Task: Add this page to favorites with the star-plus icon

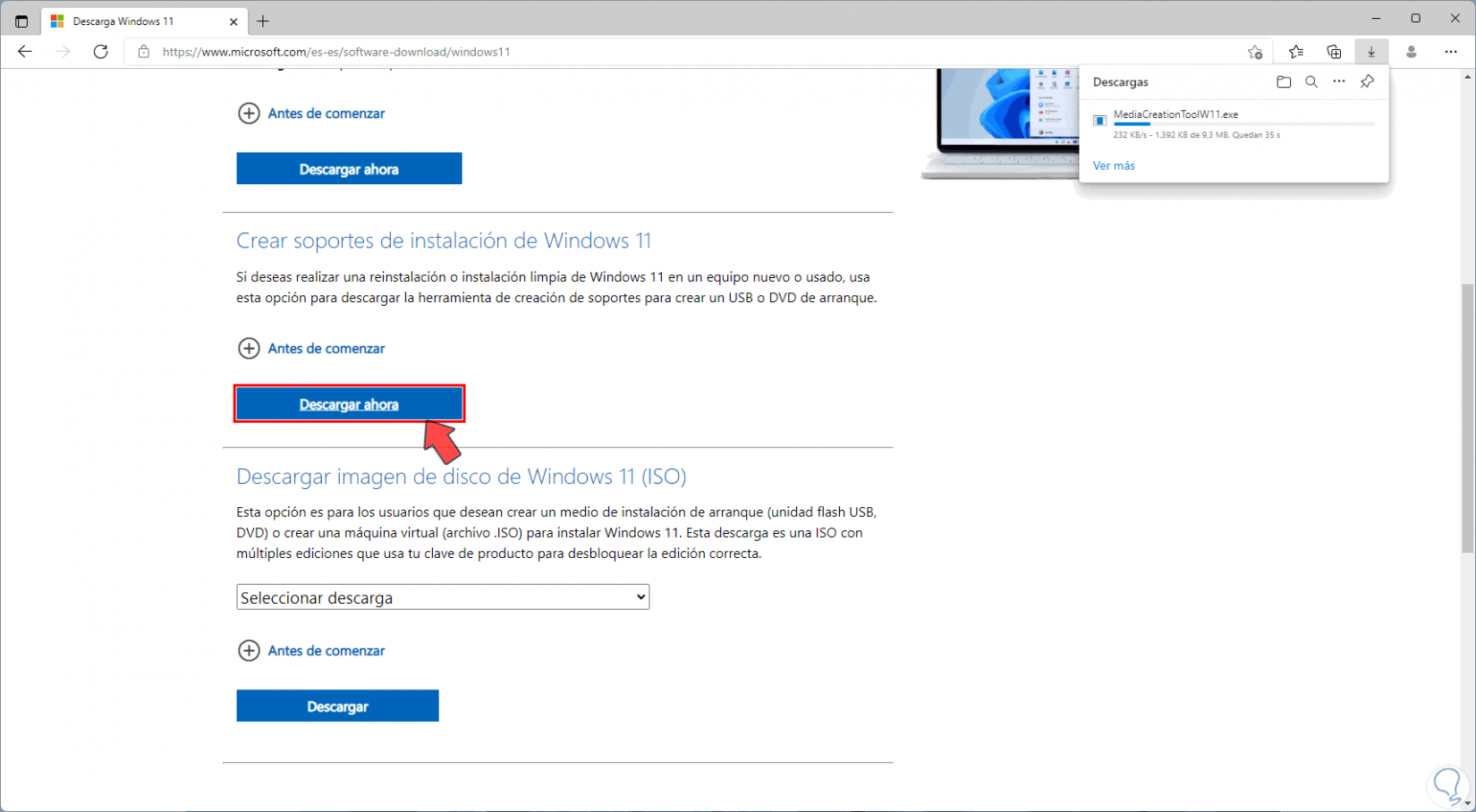Action: (1255, 52)
